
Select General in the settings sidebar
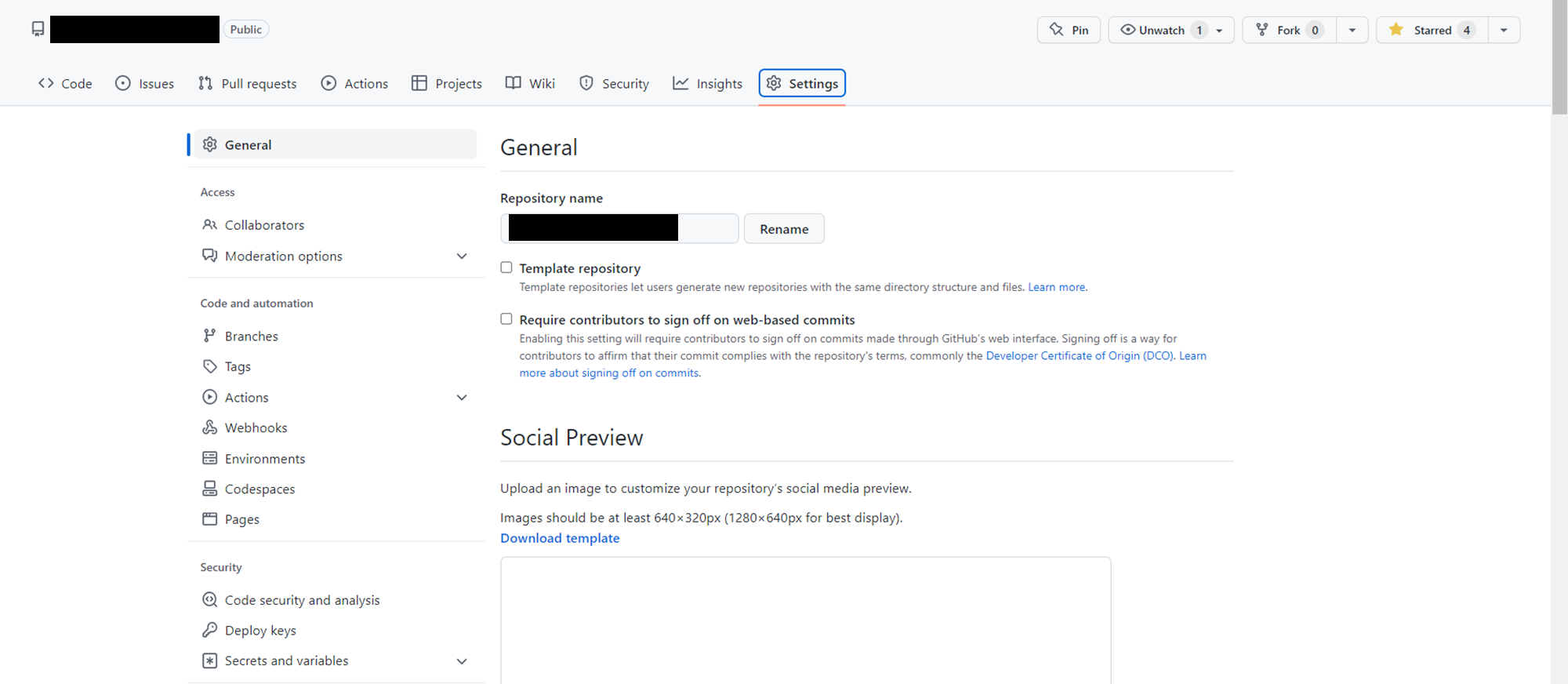[336, 144]
